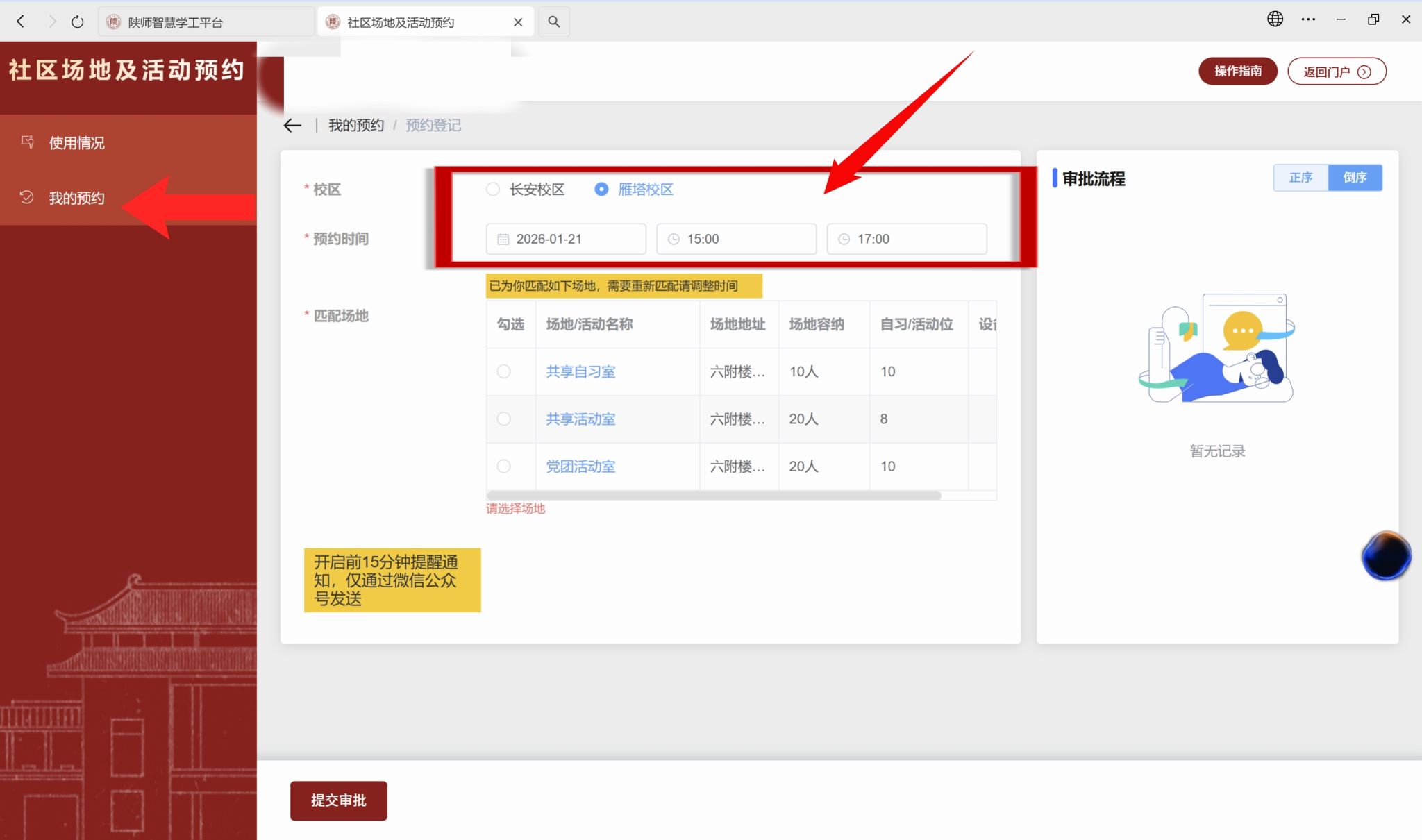Click the browser refresh icon
The image size is (1422, 840).
(x=78, y=22)
